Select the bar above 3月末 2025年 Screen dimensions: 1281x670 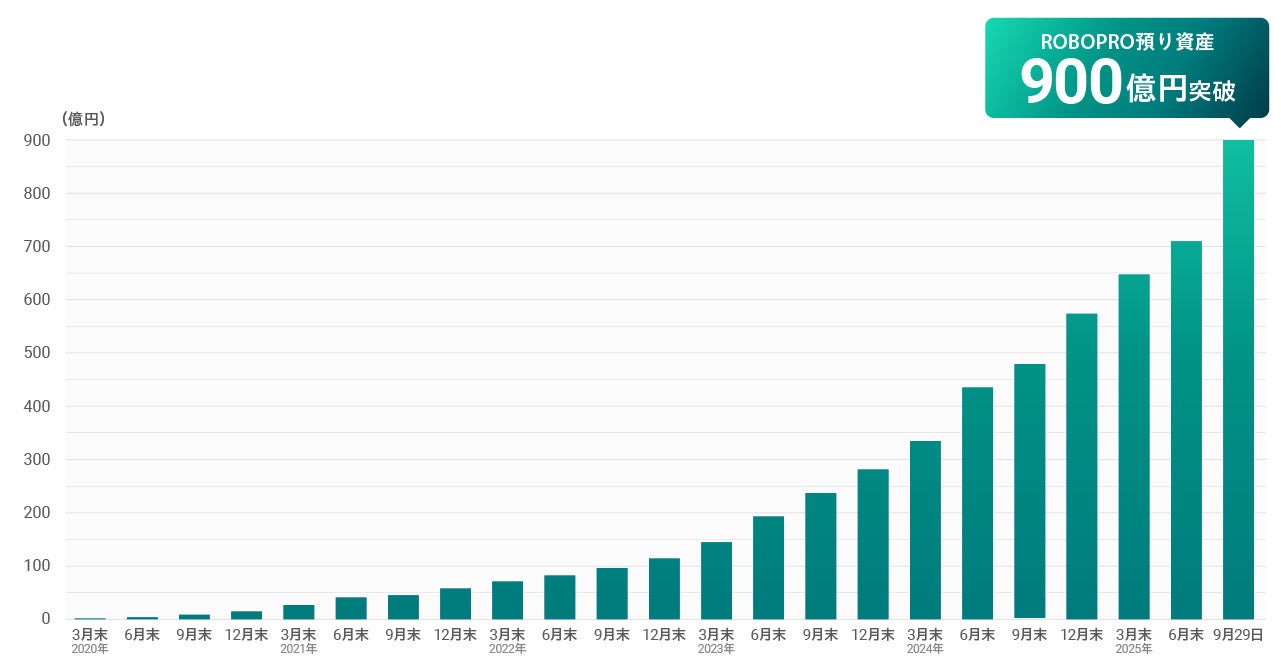(1134, 446)
